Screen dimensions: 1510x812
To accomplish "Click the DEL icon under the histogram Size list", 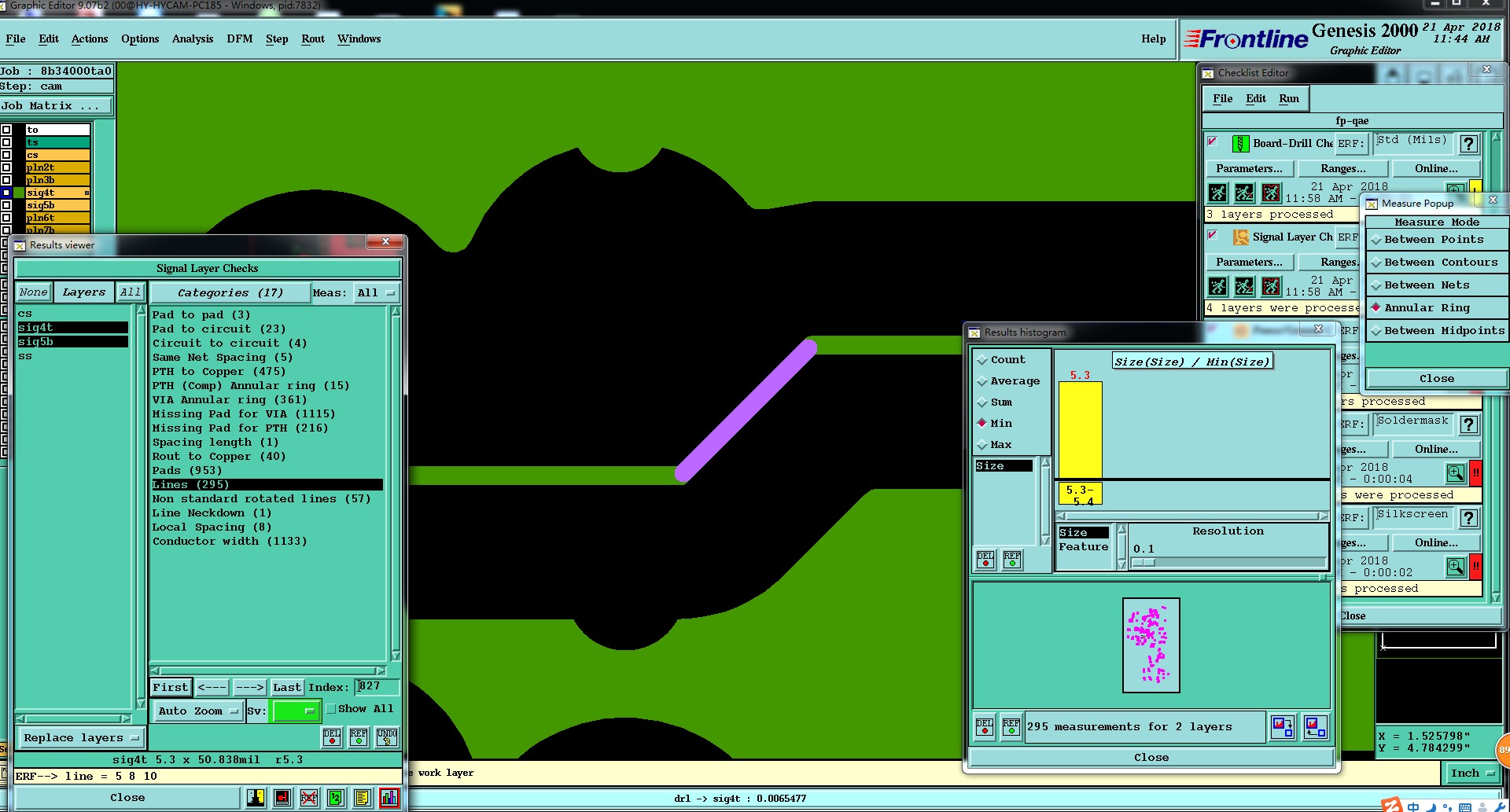I will 985,559.
